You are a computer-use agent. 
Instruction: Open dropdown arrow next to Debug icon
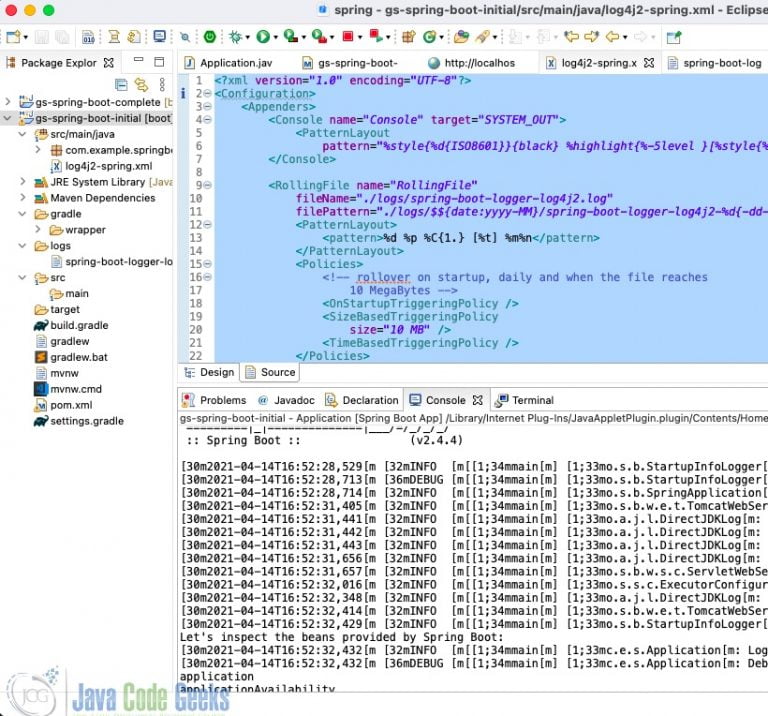247,38
